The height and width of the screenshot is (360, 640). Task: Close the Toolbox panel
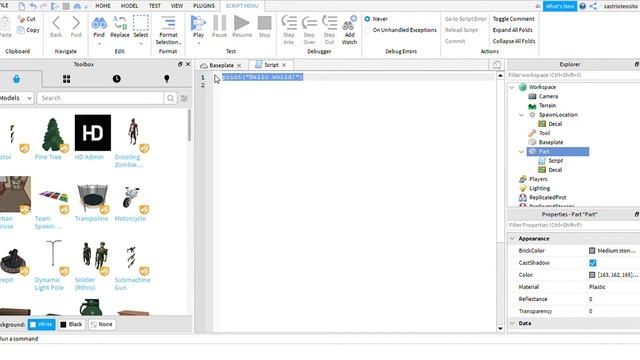pos(188,64)
